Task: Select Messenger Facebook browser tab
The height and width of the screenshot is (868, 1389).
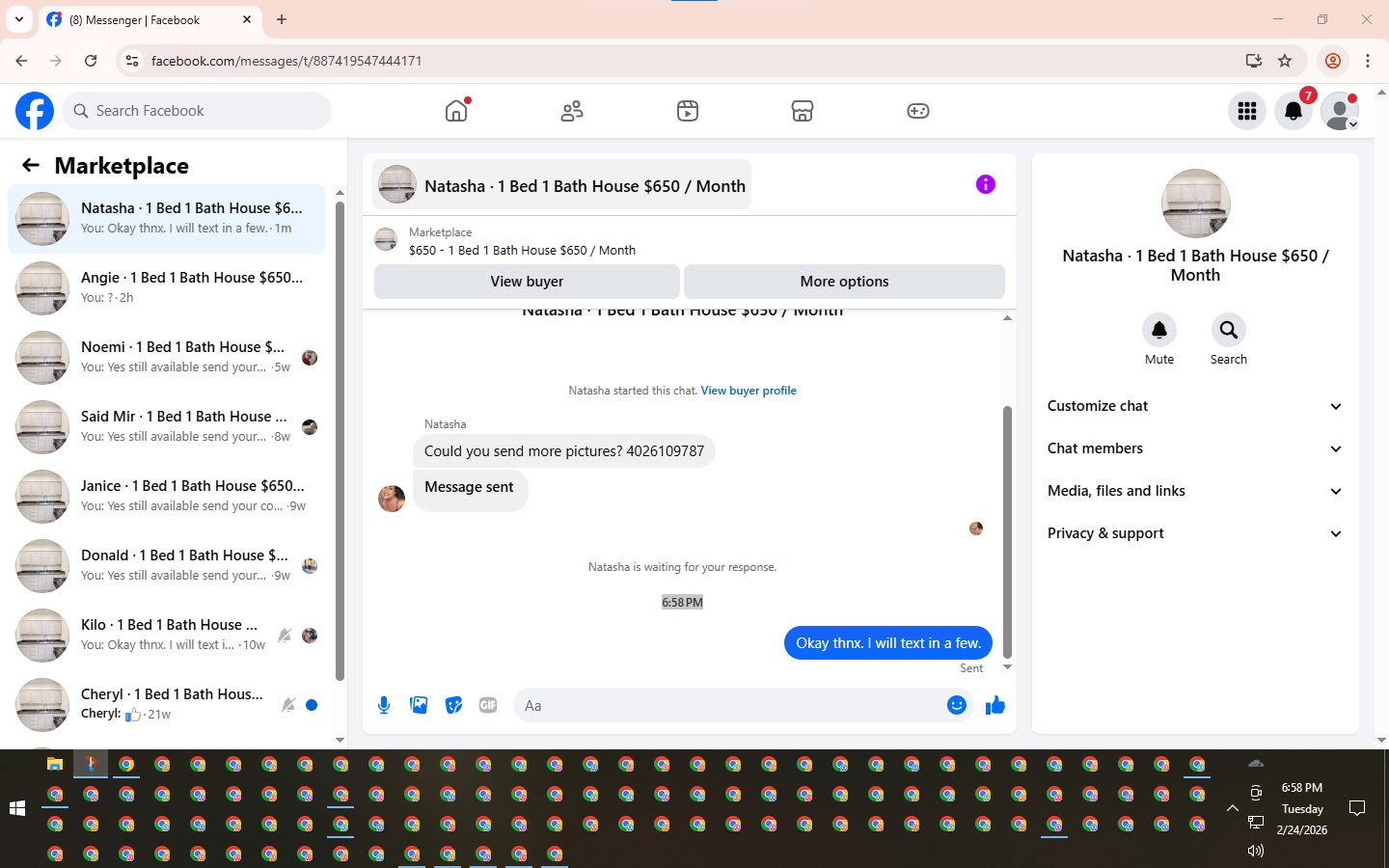Action: (x=148, y=19)
